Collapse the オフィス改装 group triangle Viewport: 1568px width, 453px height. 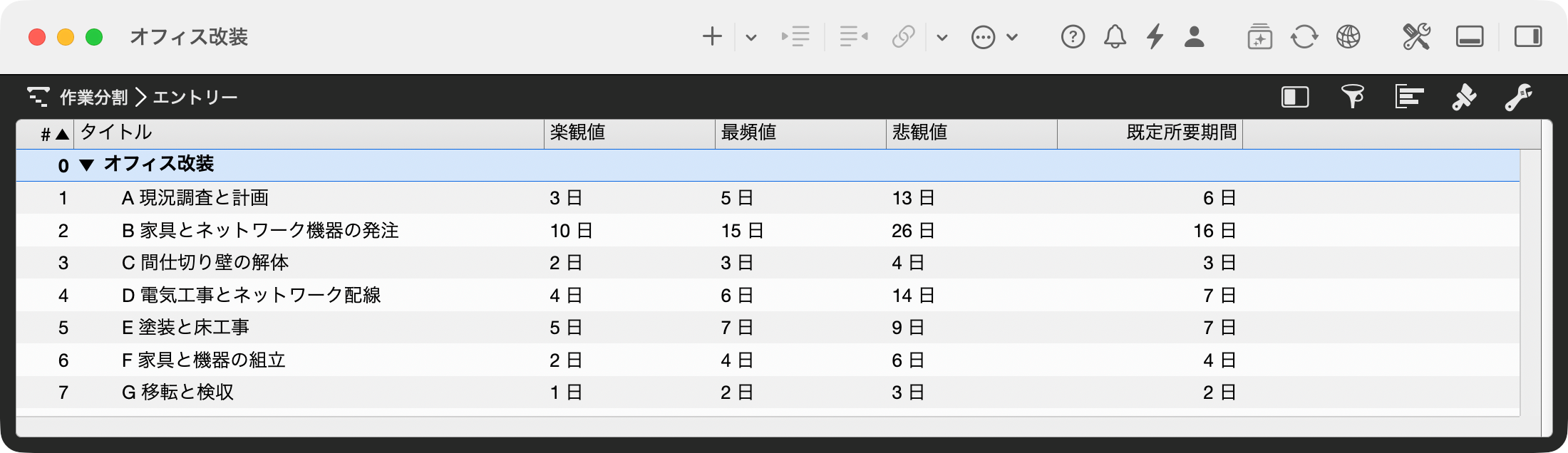pyautogui.click(x=87, y=165)
